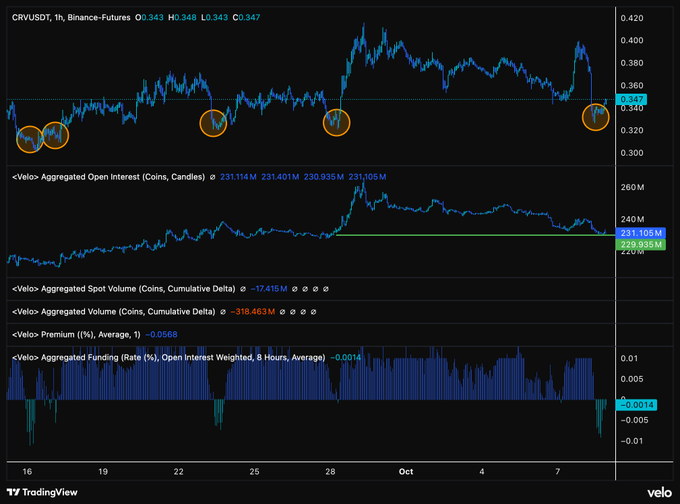Click the 0.300 price axis label
680x504 pixels.
tap(632, 153)
